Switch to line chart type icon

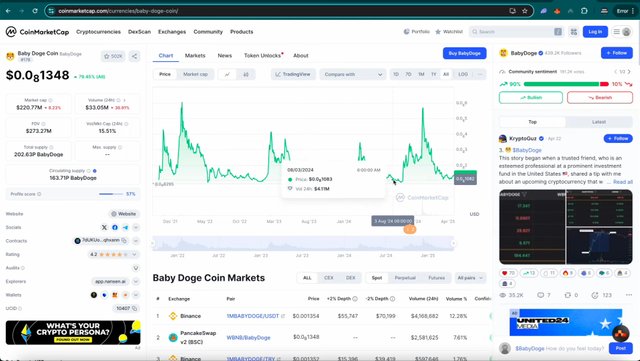tap(227, 74)
